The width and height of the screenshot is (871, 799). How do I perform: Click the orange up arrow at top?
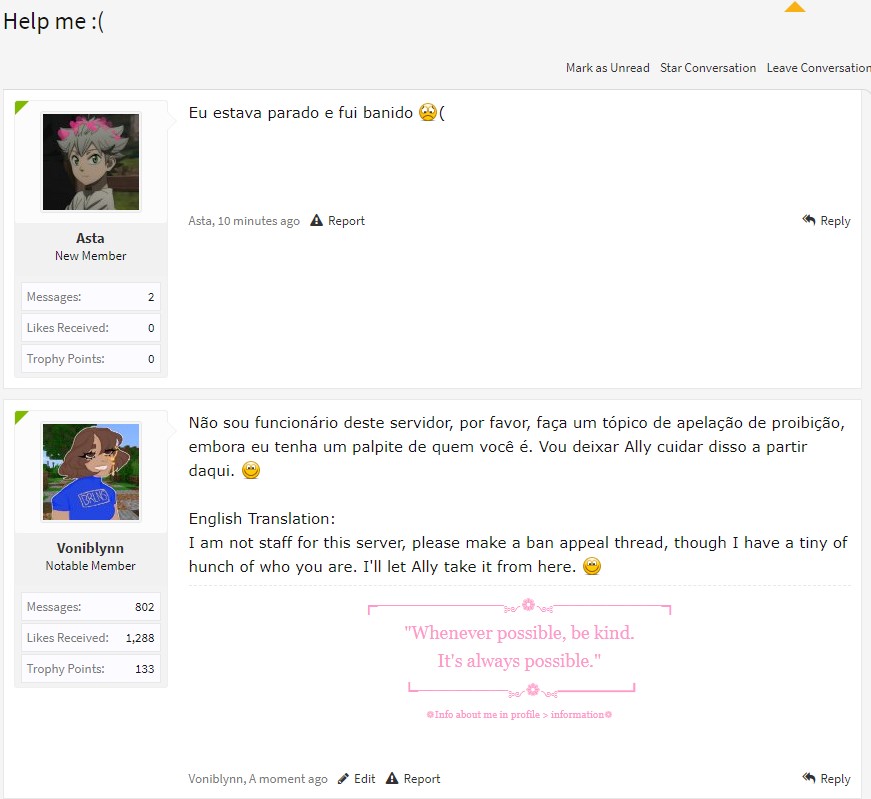point(795,7)
